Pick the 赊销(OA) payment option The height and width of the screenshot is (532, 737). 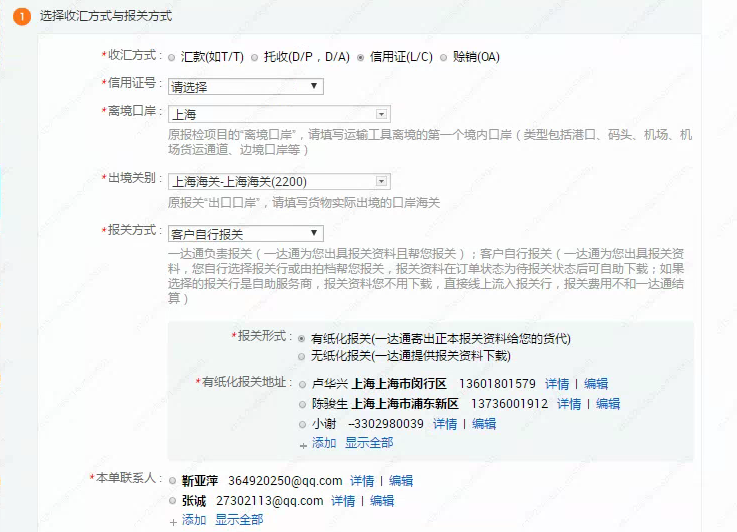[x=444, y=57]
